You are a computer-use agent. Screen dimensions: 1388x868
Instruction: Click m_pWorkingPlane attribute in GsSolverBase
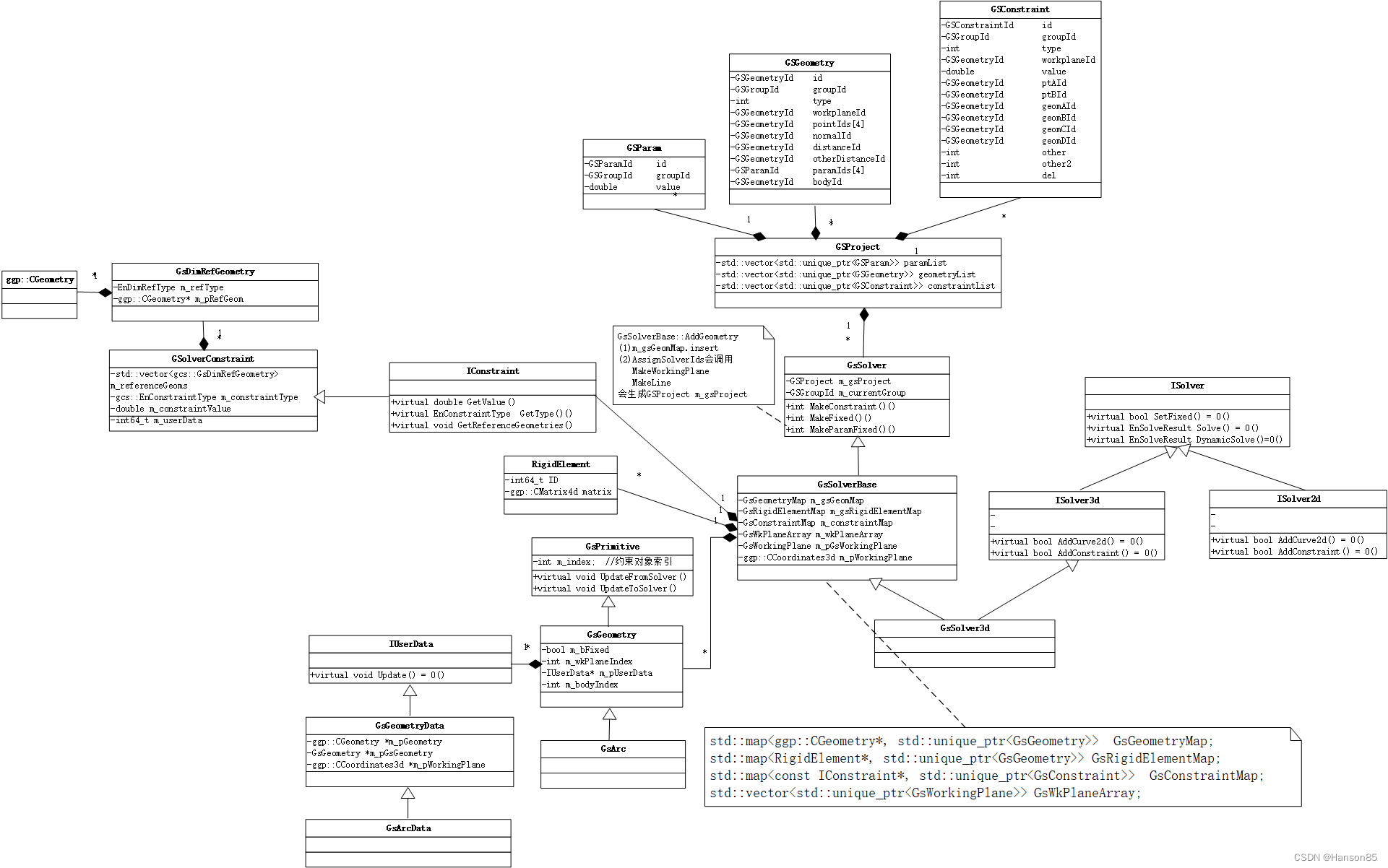pos(826,557)
